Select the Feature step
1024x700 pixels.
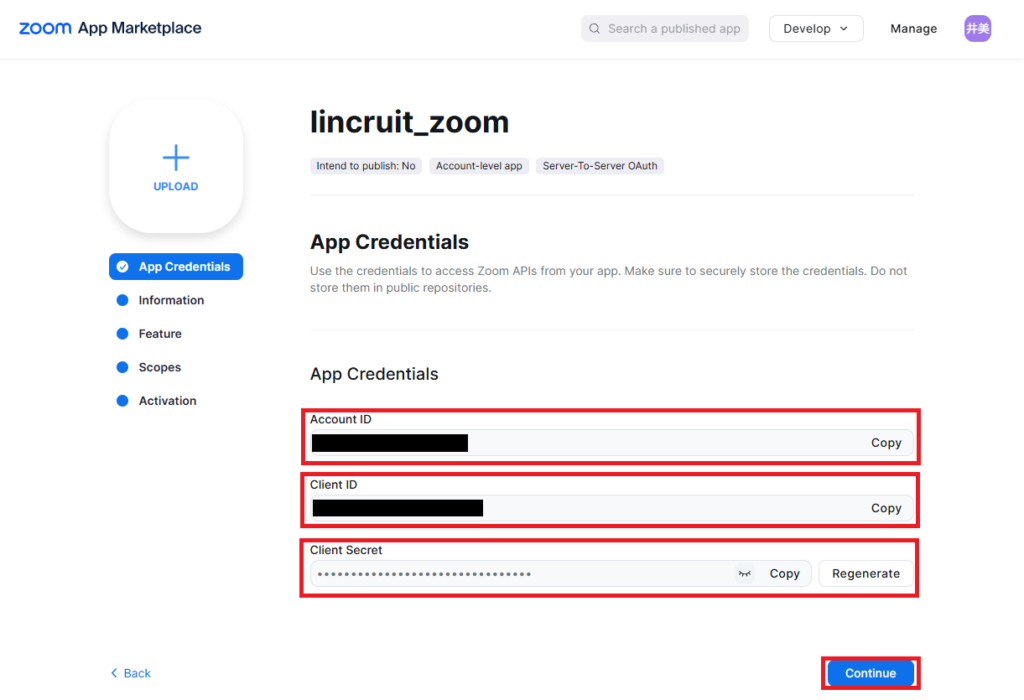click(160, 334)
